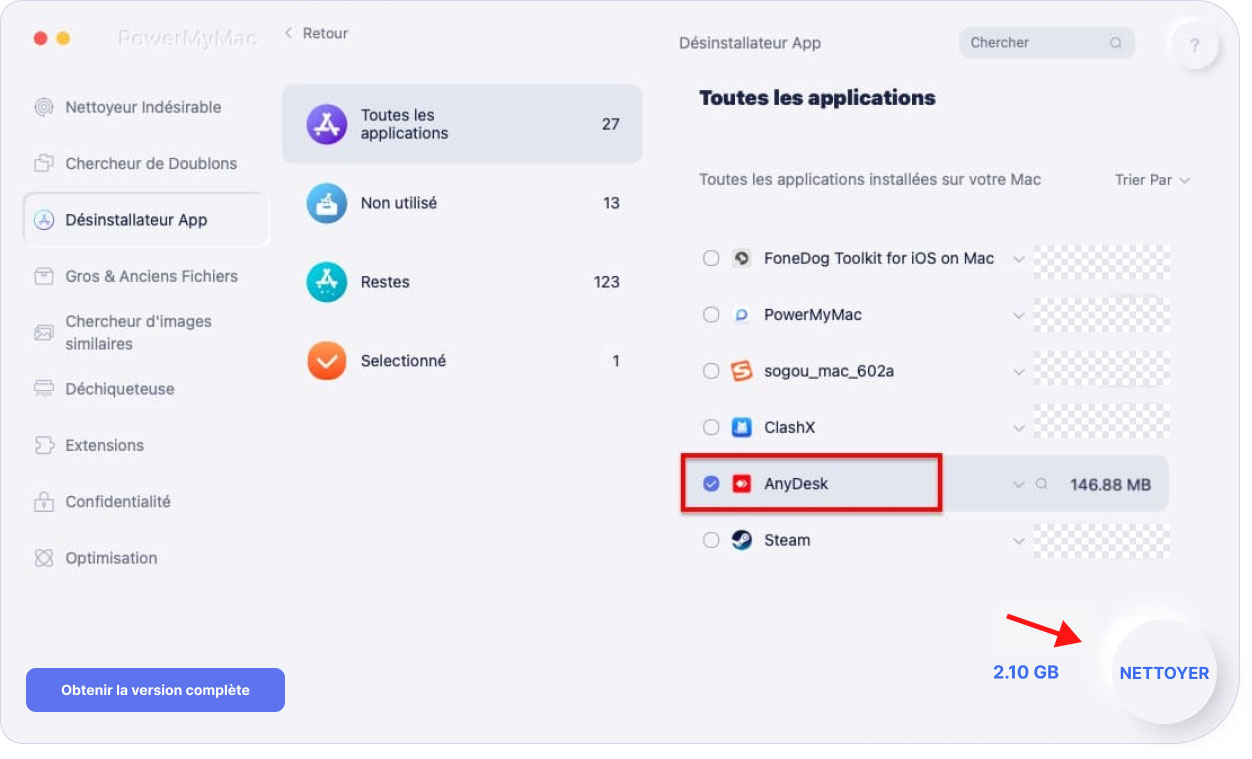
Task: Click the Steam app name
Action: [787, 540]
